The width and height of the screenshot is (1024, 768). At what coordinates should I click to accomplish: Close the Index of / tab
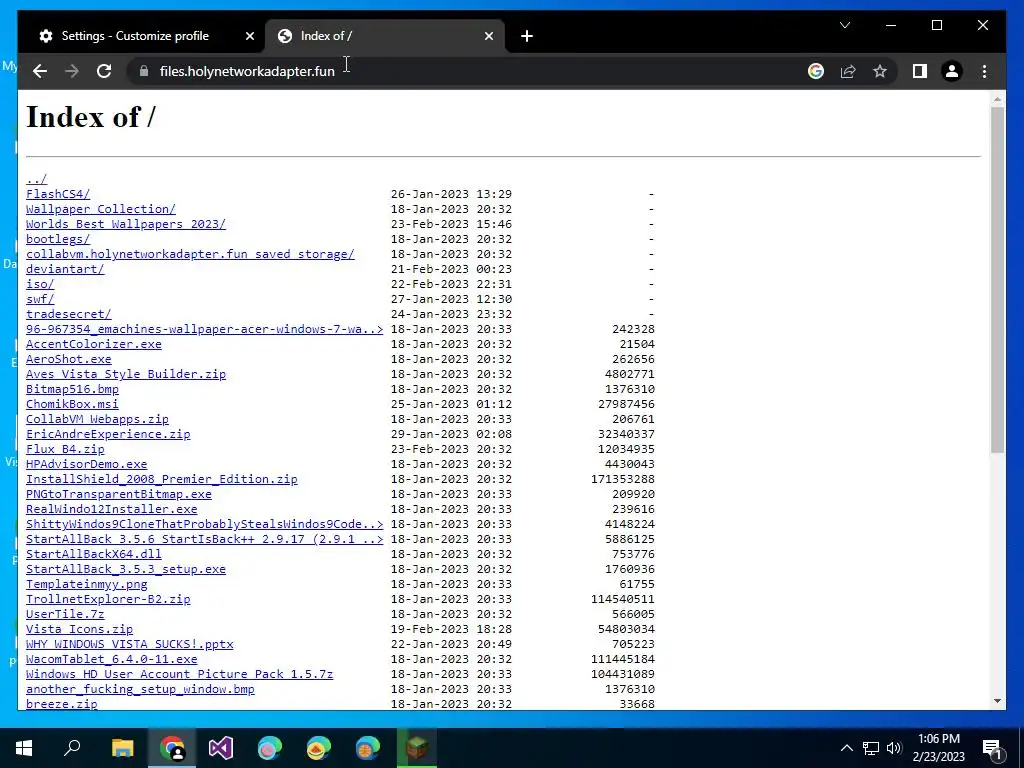(488, 37)
